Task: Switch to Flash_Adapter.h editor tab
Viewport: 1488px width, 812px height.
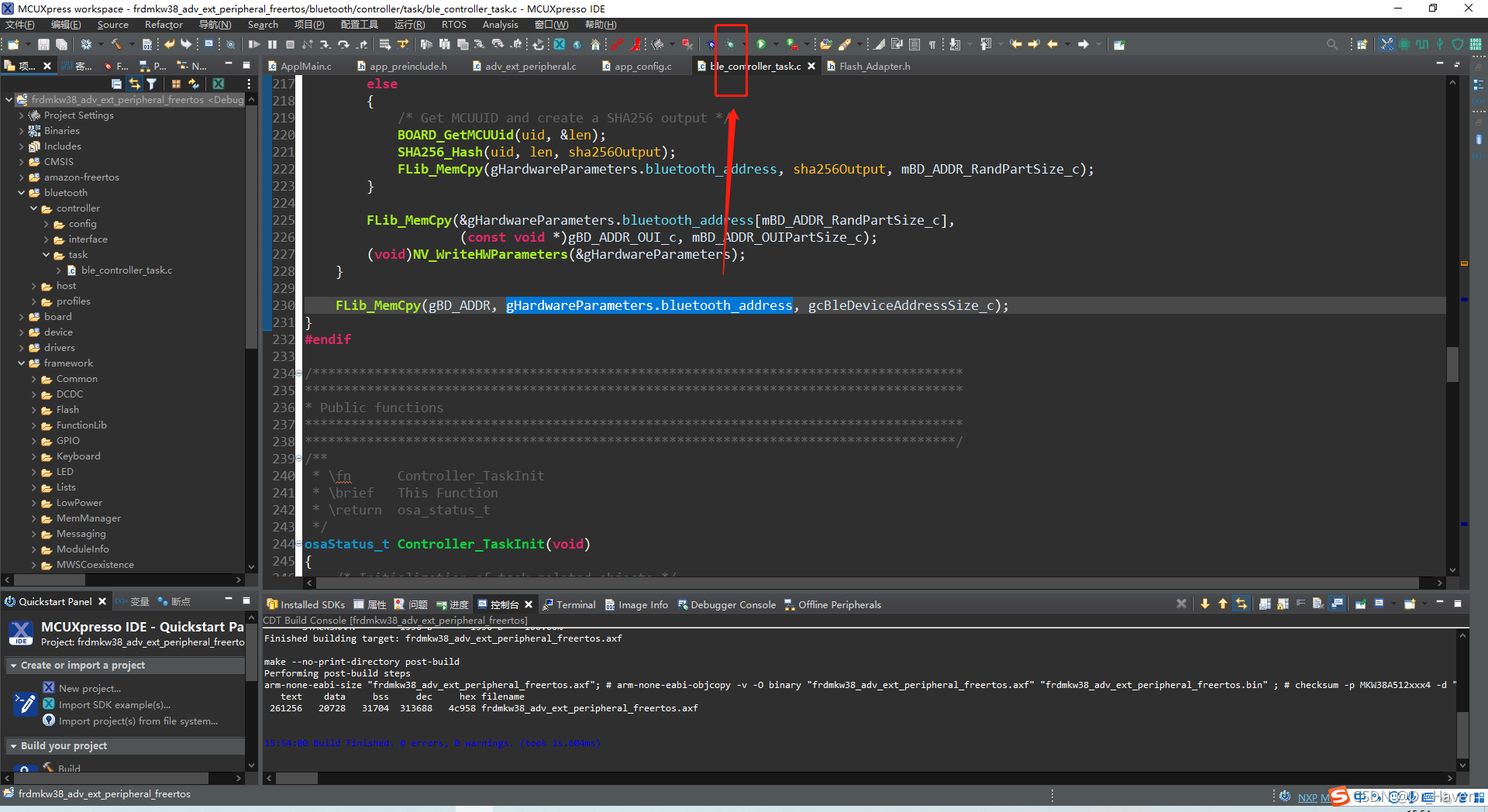Action: (869, 67)
